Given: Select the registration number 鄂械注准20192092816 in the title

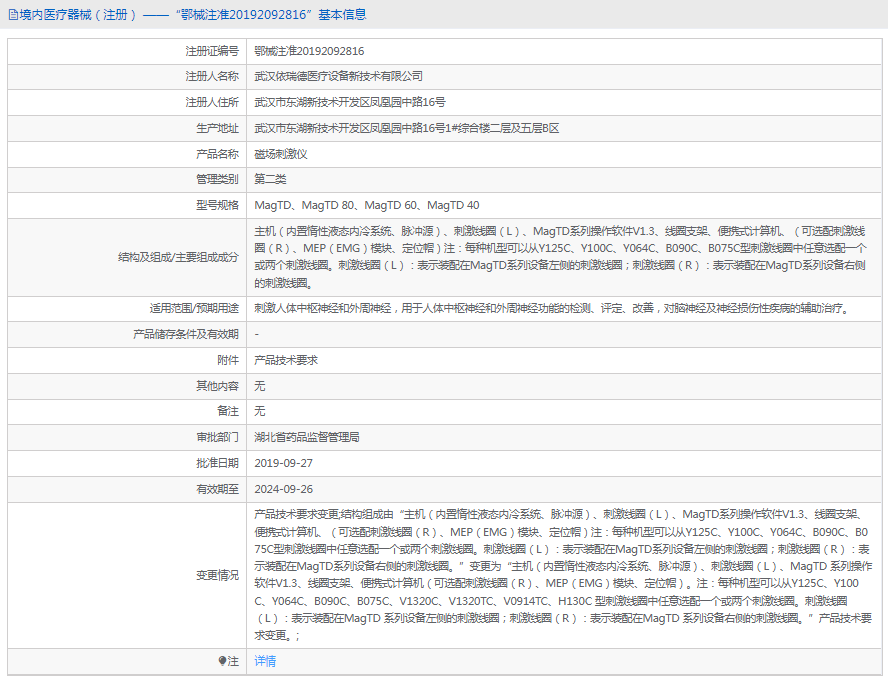Looking at the screenshot, I should click(245, 14).
